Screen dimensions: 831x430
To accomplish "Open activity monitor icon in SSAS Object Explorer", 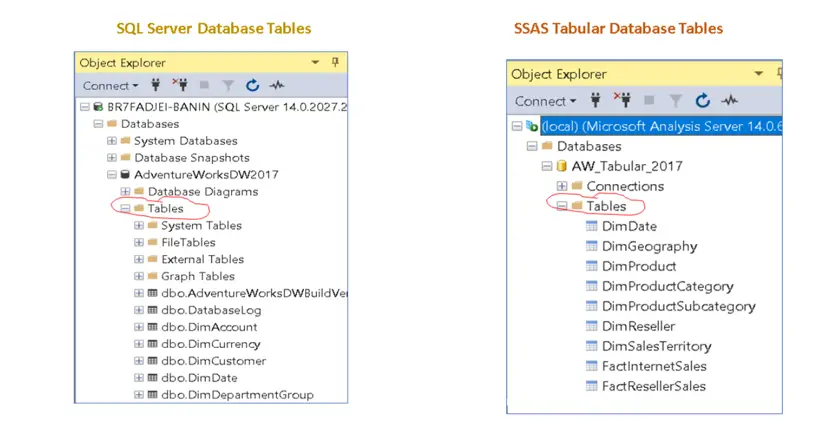I will 730,100.
